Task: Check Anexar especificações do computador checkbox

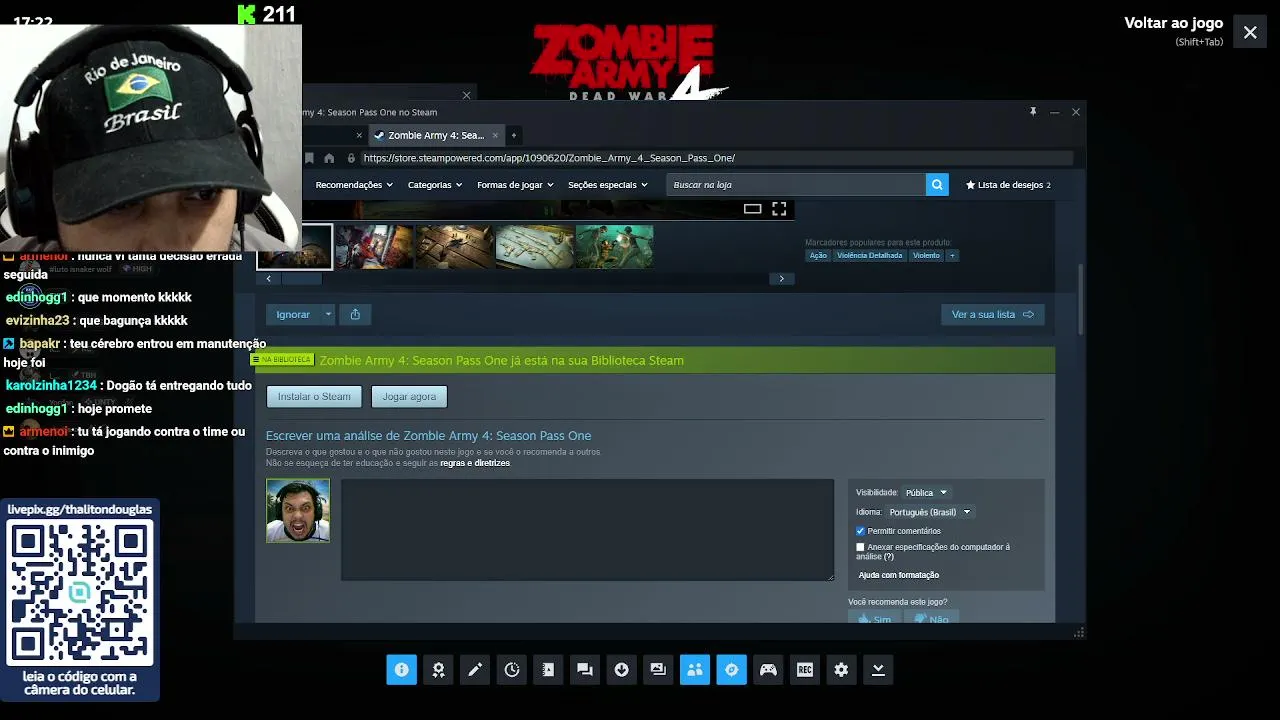Action: (x=860, y=547)
